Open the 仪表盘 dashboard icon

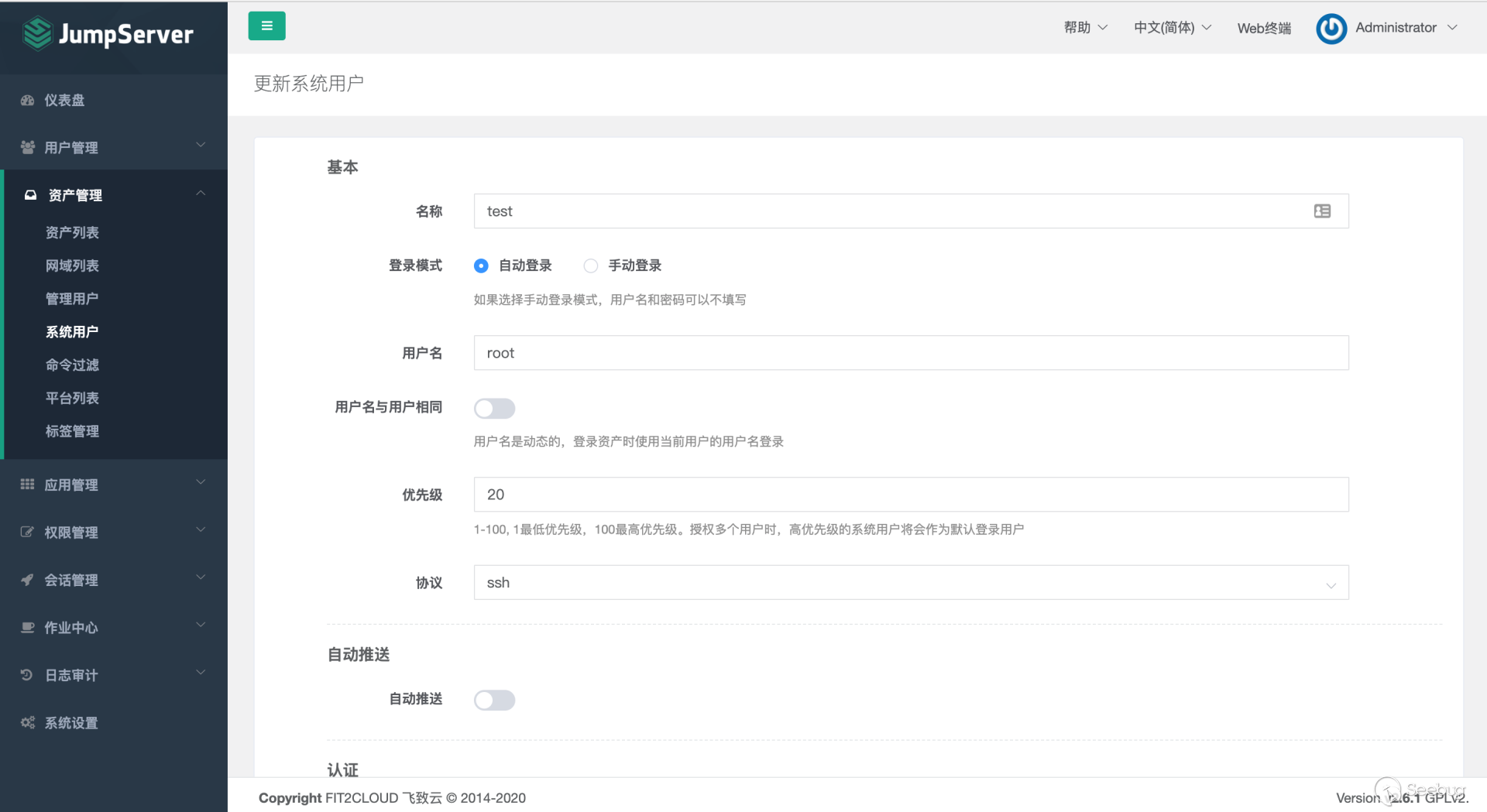pyautogui.click(x=28, y=101)
